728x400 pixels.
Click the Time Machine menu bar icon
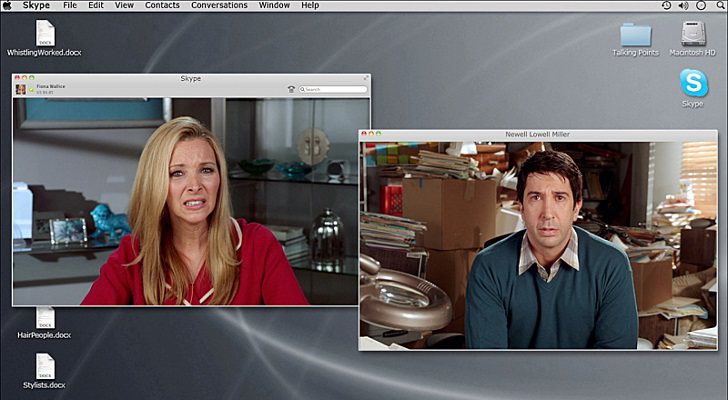[x=667, y=5]
